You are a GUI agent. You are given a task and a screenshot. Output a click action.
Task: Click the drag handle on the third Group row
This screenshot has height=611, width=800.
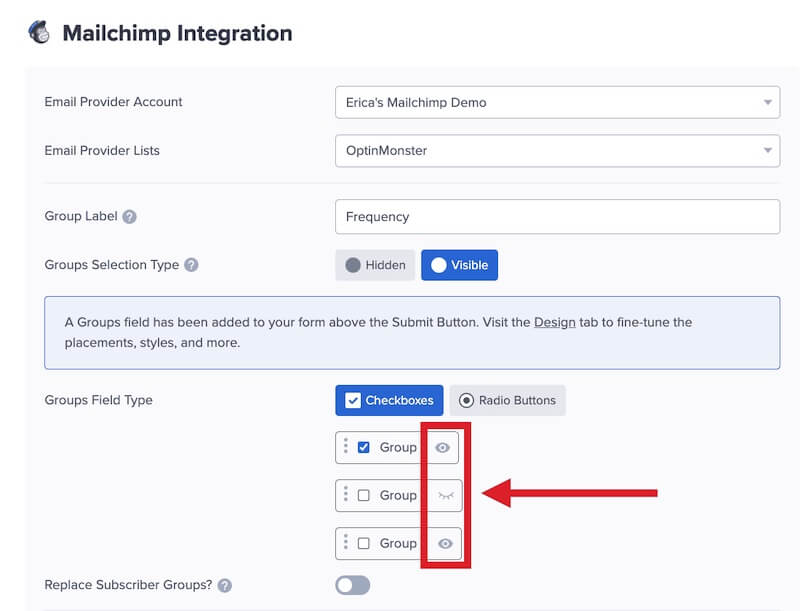pos(345,543)
